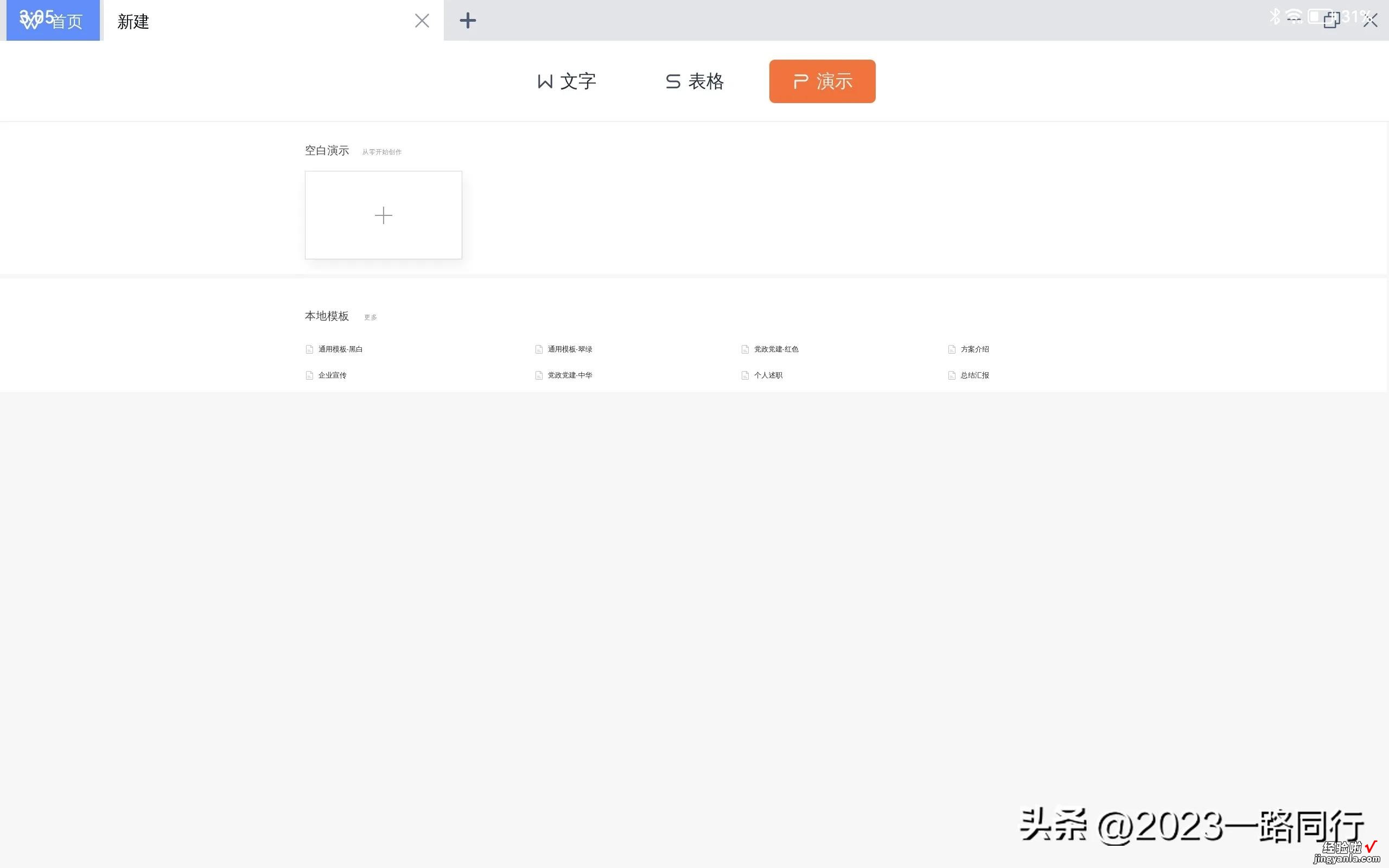Viewport: 1389px width, 868px height.
Task: Open template 党政党建-中华
Action: coord(570,375)
